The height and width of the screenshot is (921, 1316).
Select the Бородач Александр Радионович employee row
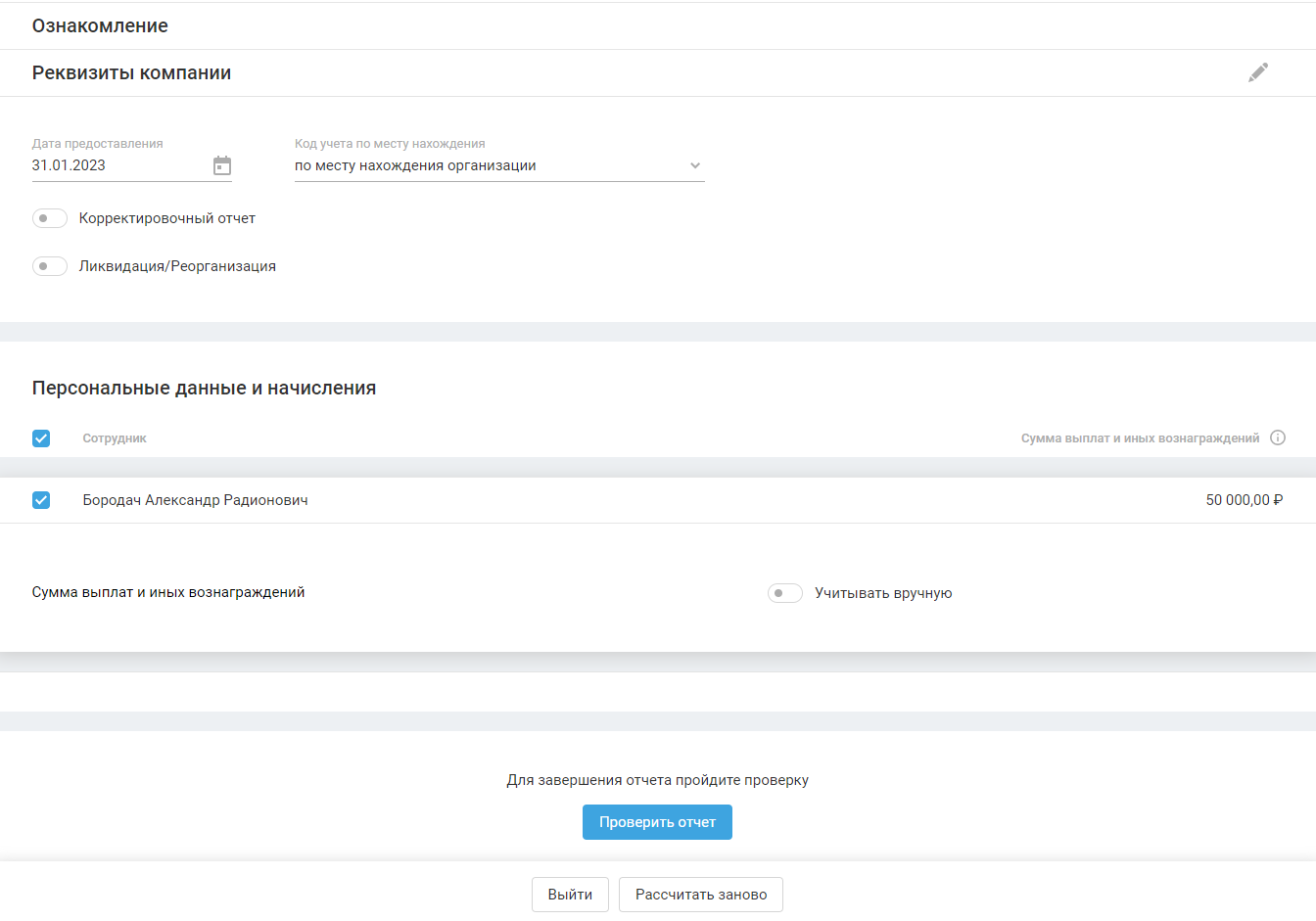pos(196,500)
